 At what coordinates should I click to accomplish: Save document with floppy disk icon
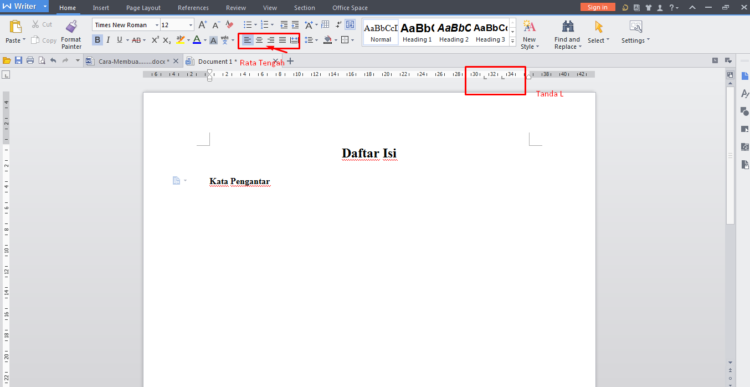click(19, 61)
